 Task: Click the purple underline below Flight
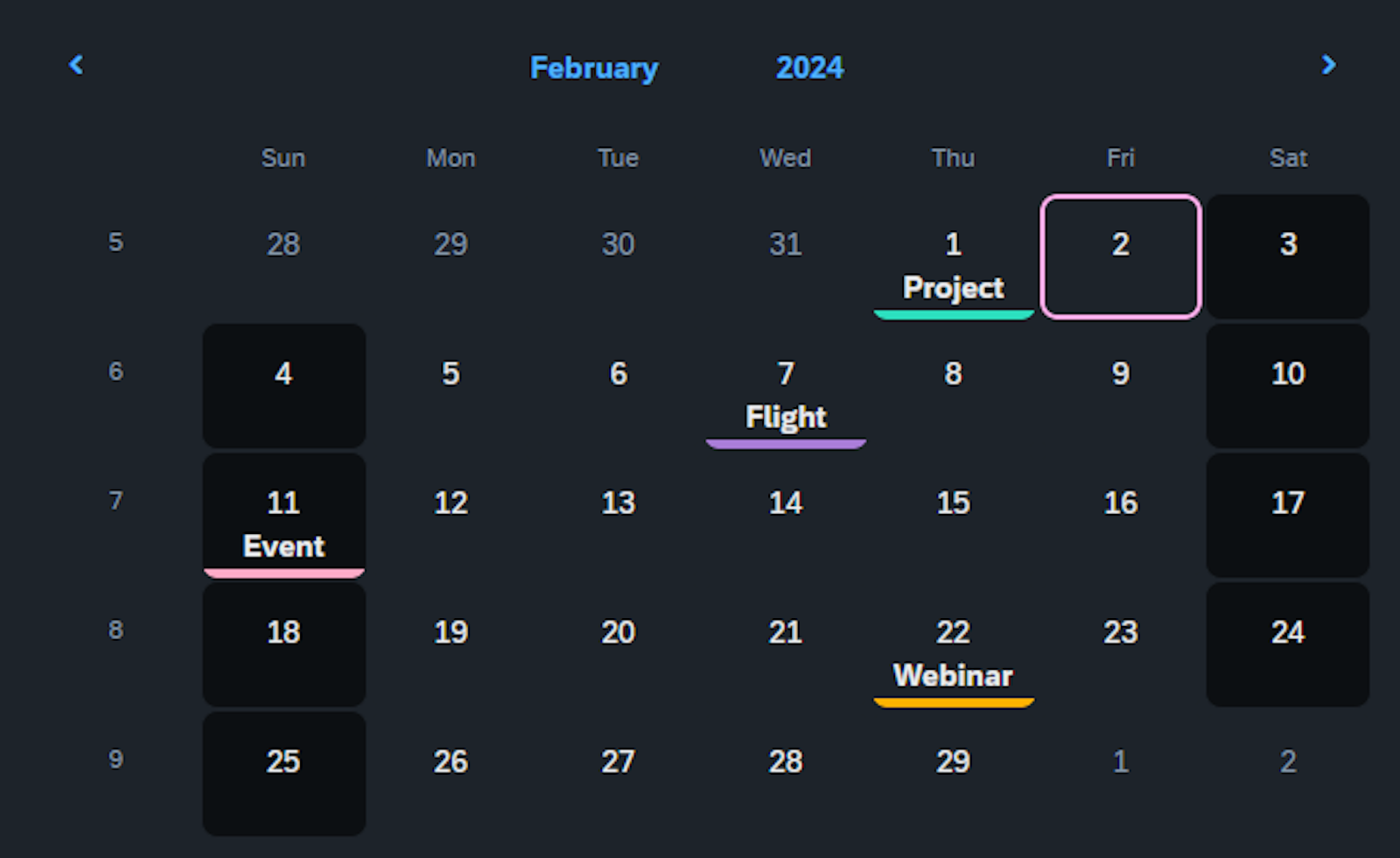click(x=785, y=445)
